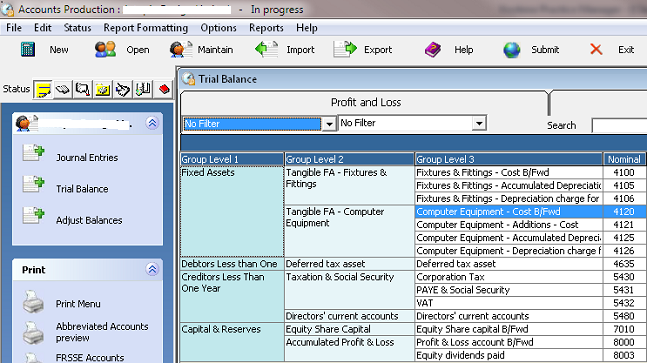Select the first yellow Status icon
Viewport: 647px width, 363px height.
click(43, 89)
